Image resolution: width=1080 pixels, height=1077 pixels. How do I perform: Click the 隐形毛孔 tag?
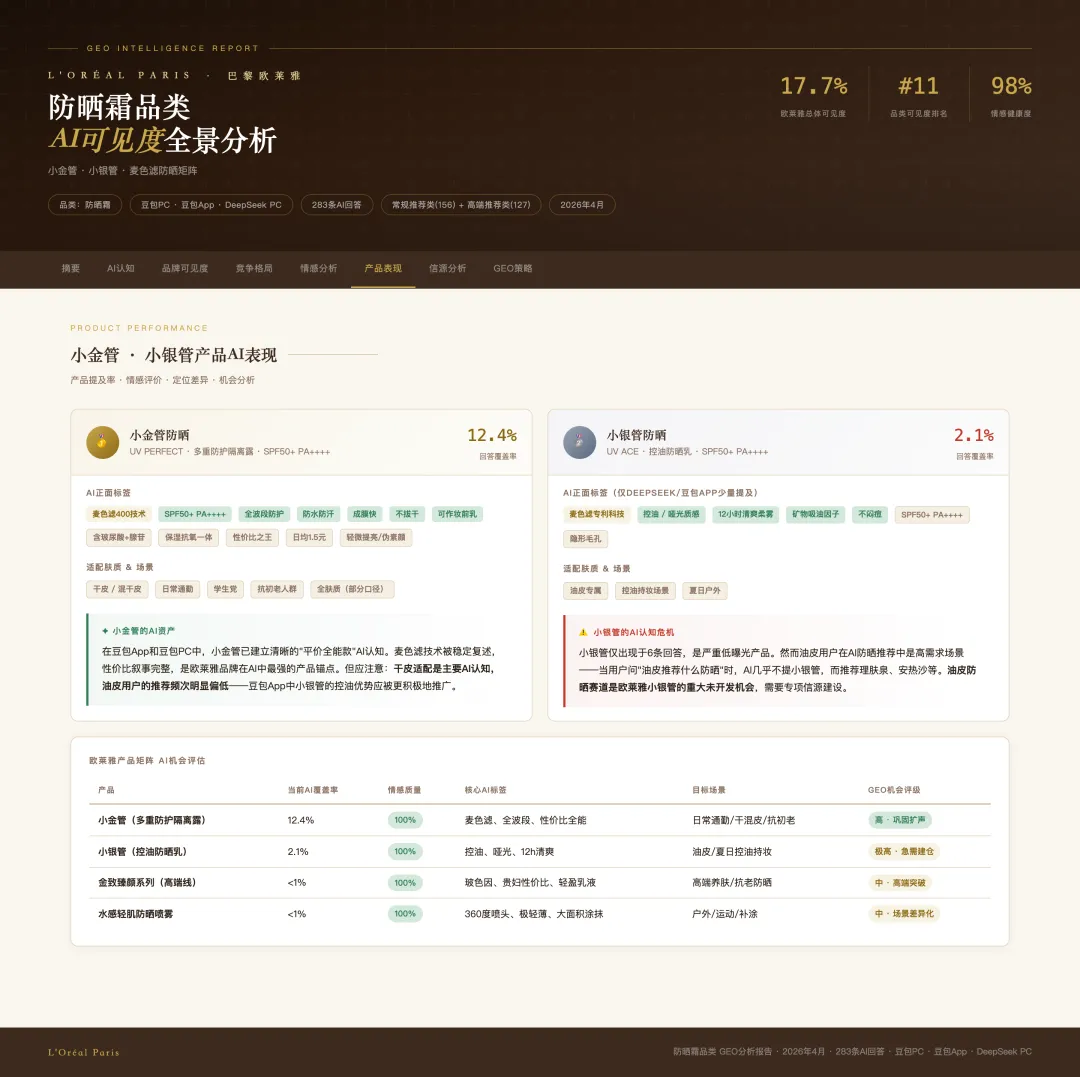[x=585, y=538]
